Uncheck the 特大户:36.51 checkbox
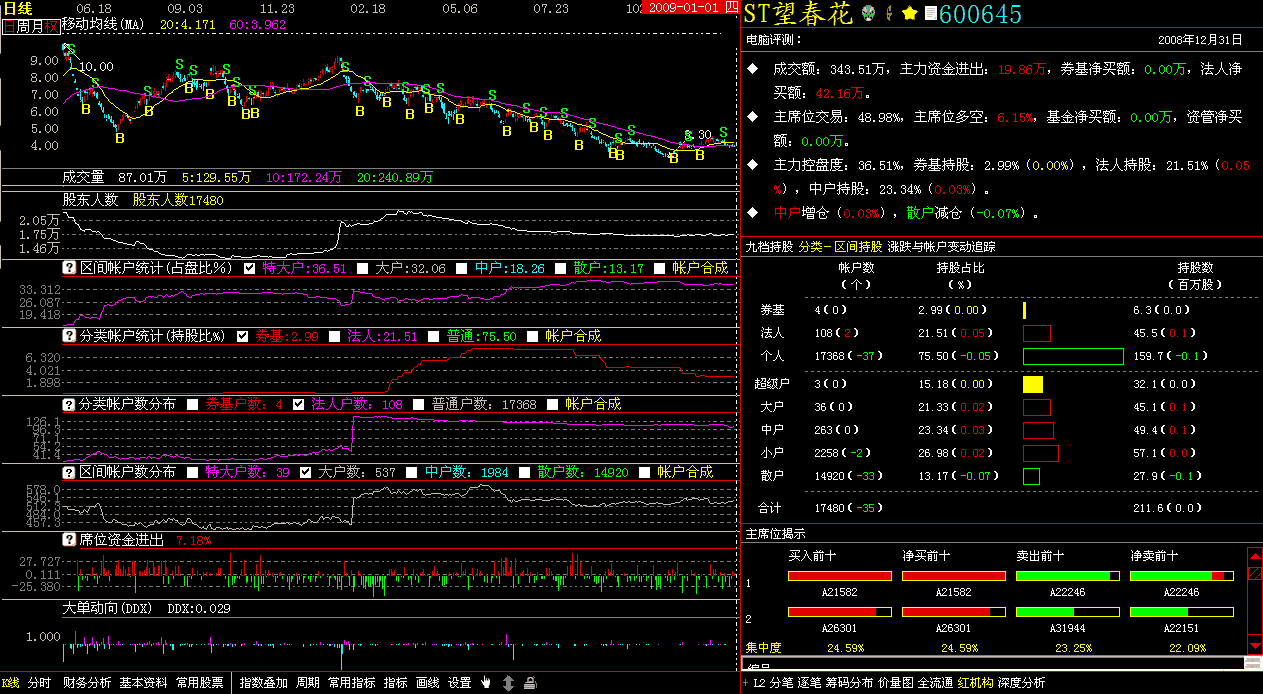Viewport: 1263px width, 694px height. click(x=250, y=268)
